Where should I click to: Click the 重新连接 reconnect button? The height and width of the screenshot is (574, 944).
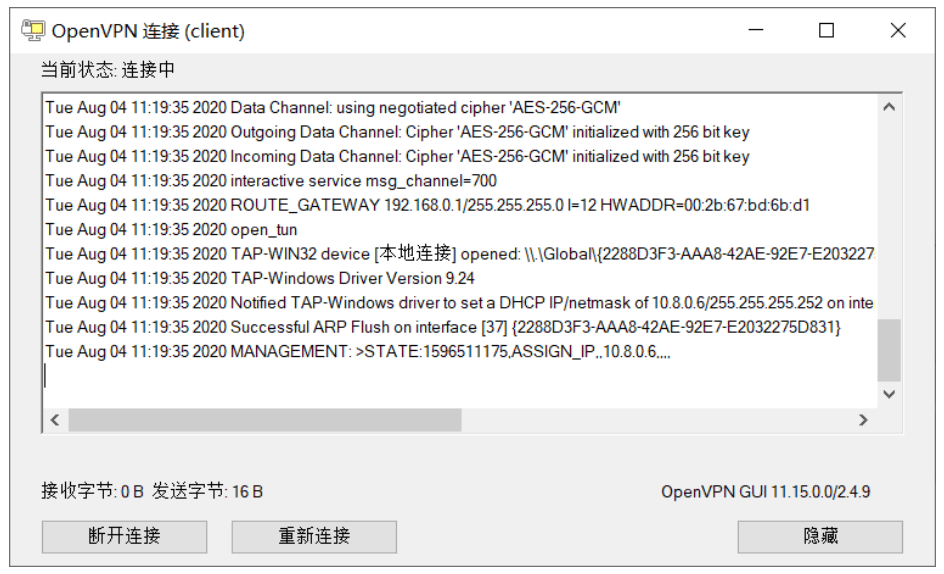(314, 536)
